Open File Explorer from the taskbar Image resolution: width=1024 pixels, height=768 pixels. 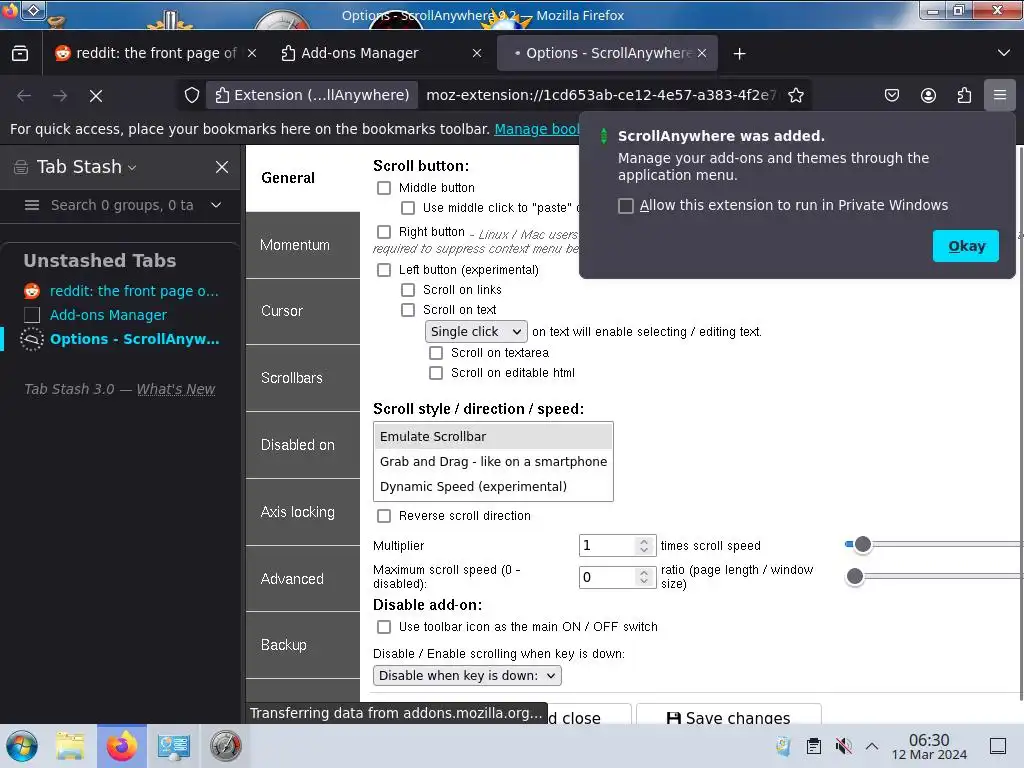tap(70, 746)
